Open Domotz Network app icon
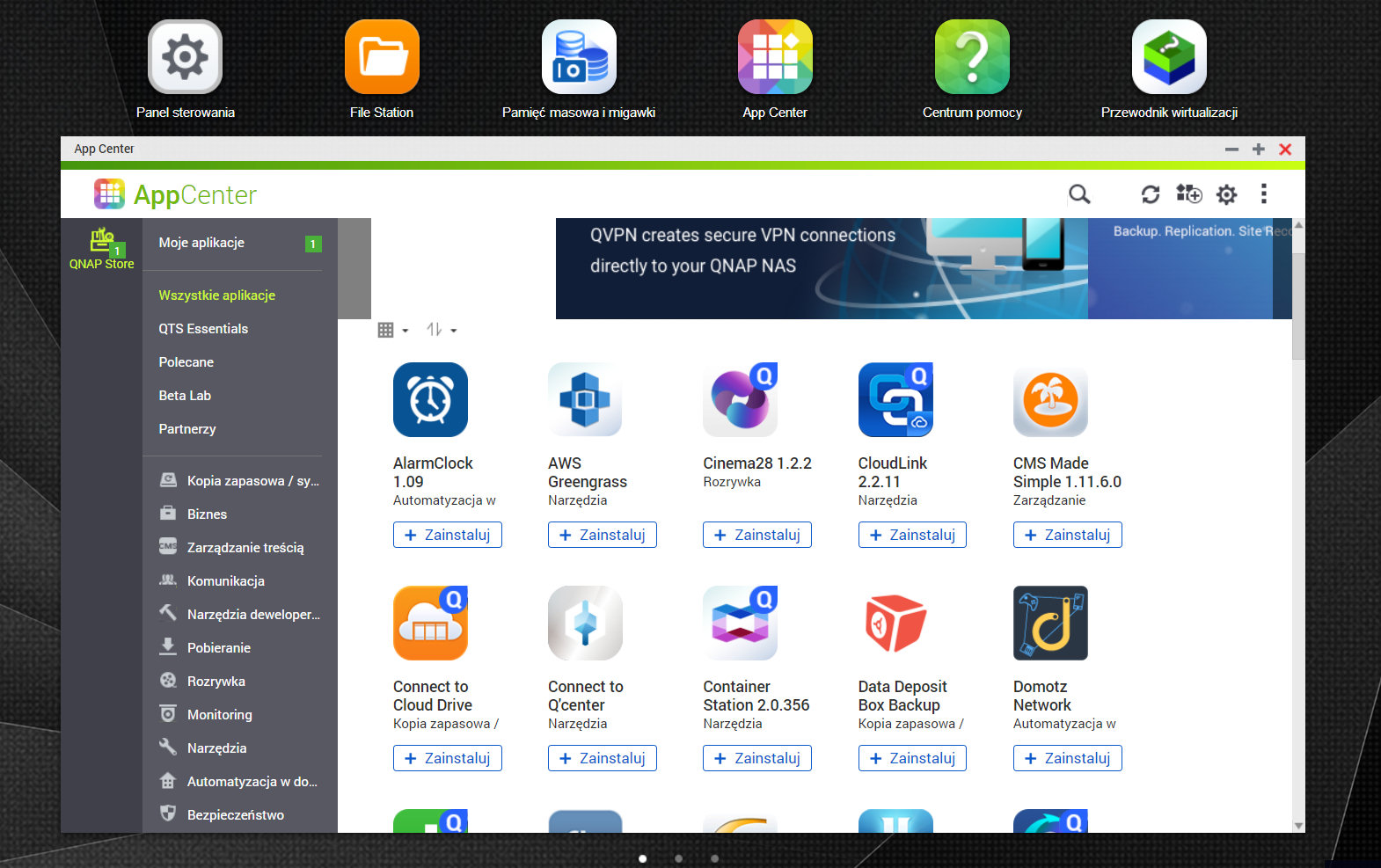This screenshot has width=1381, height=868. point(1050,623)
